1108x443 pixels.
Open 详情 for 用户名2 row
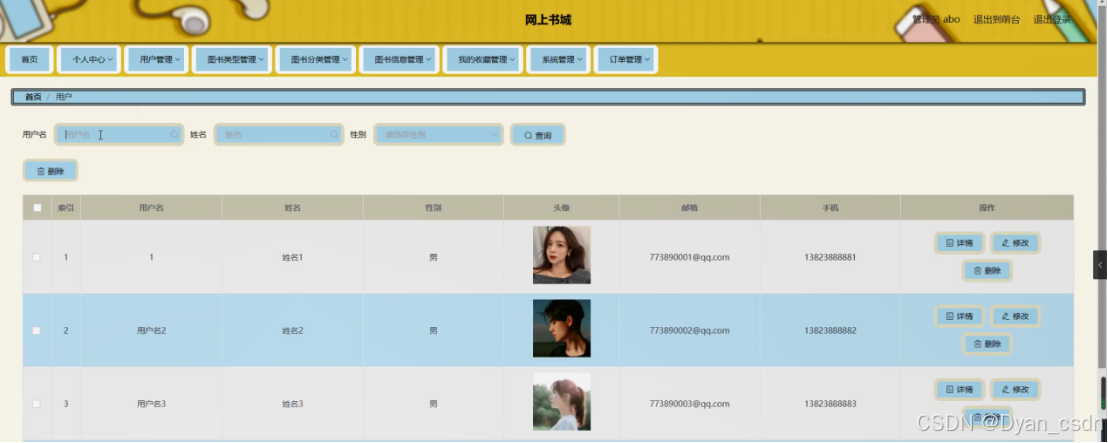pyautogui.click(x=960, y=317)
